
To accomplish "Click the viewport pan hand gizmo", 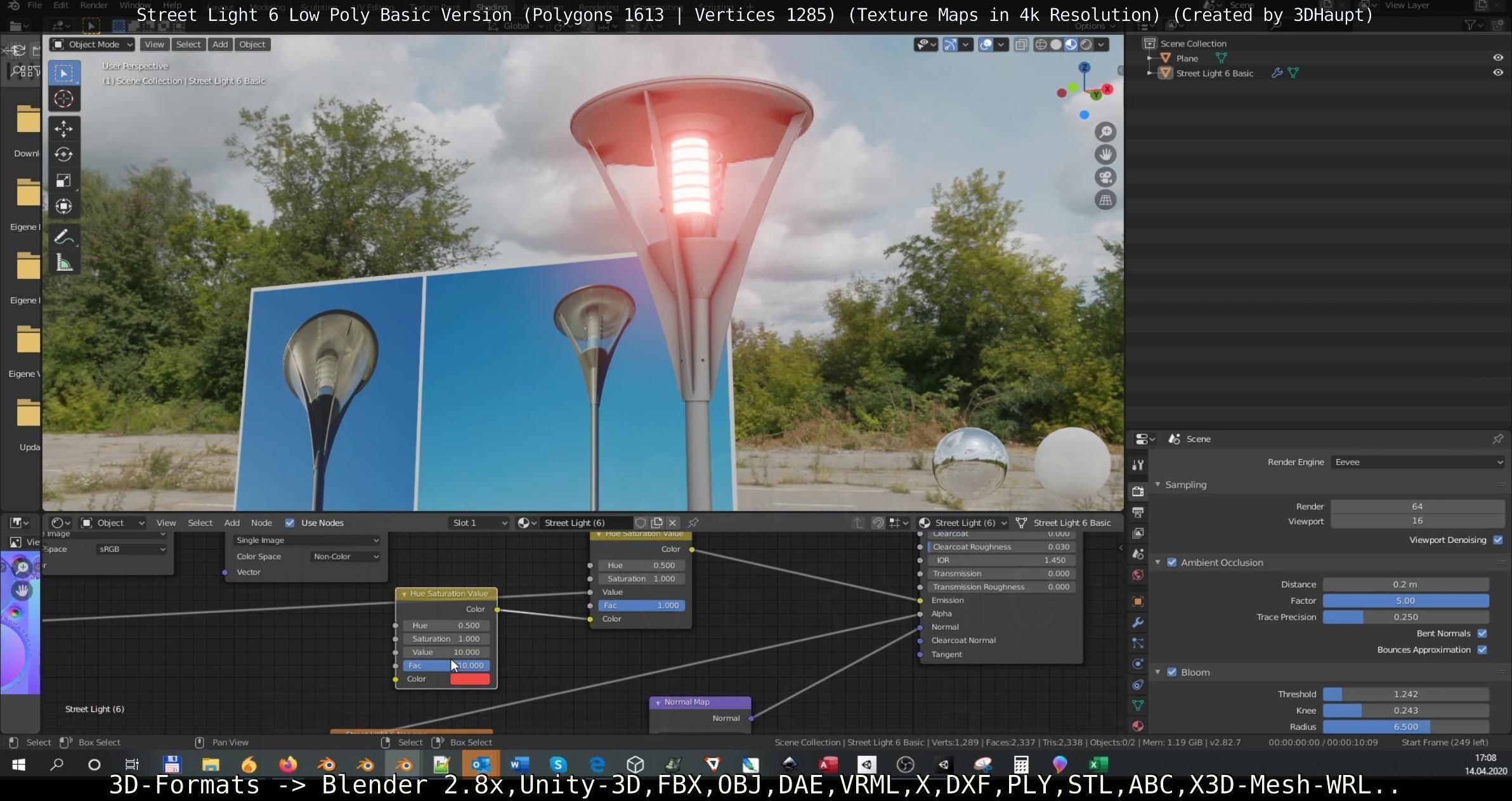I will (1105, 155).
